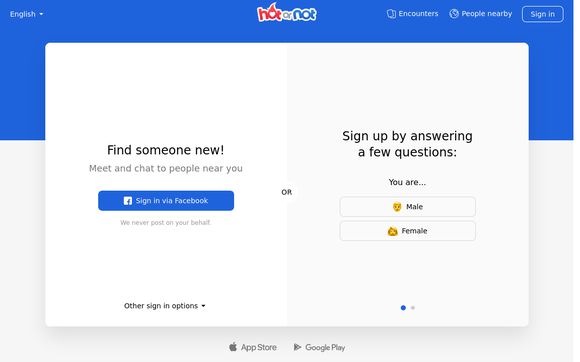This screenshot has height=362, width=580.
Task: Open the People nearby menu item
Action: point(481,14)
